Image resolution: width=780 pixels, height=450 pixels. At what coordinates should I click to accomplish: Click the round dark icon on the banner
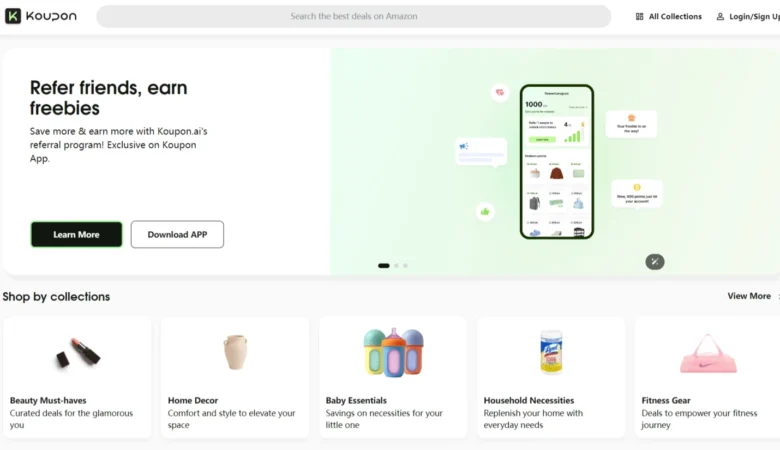pos(655,262)
